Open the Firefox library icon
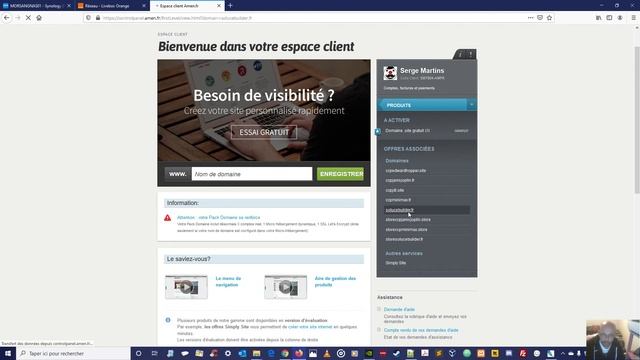This screenshot has width=640, height=360. point(598,18)
